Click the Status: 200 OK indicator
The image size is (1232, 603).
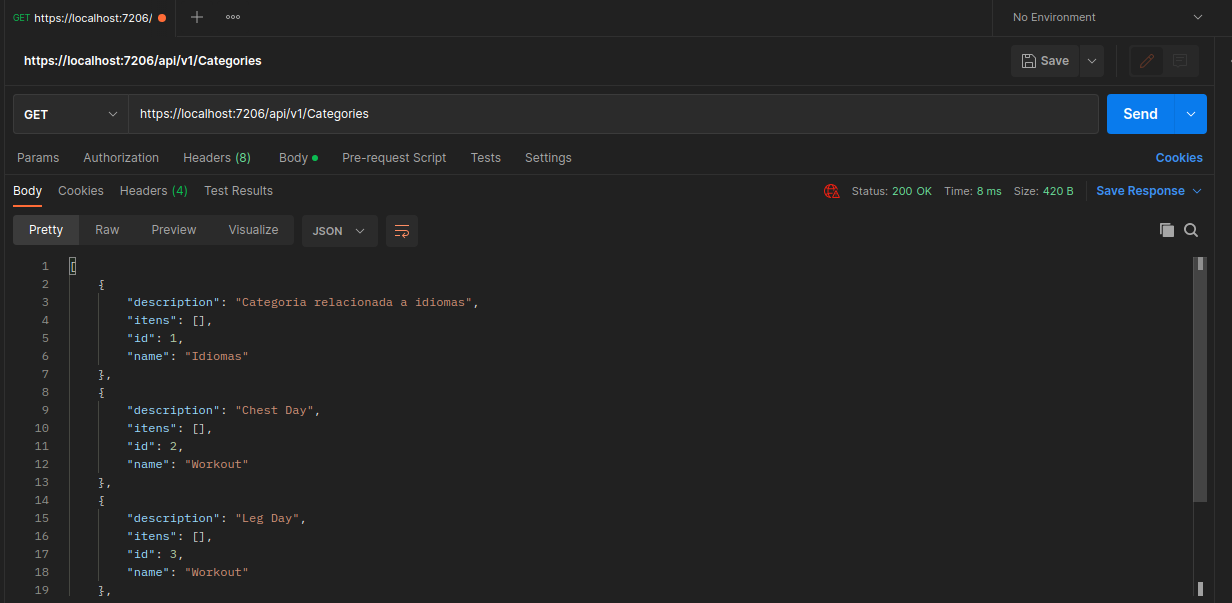[x=891, y=191]
